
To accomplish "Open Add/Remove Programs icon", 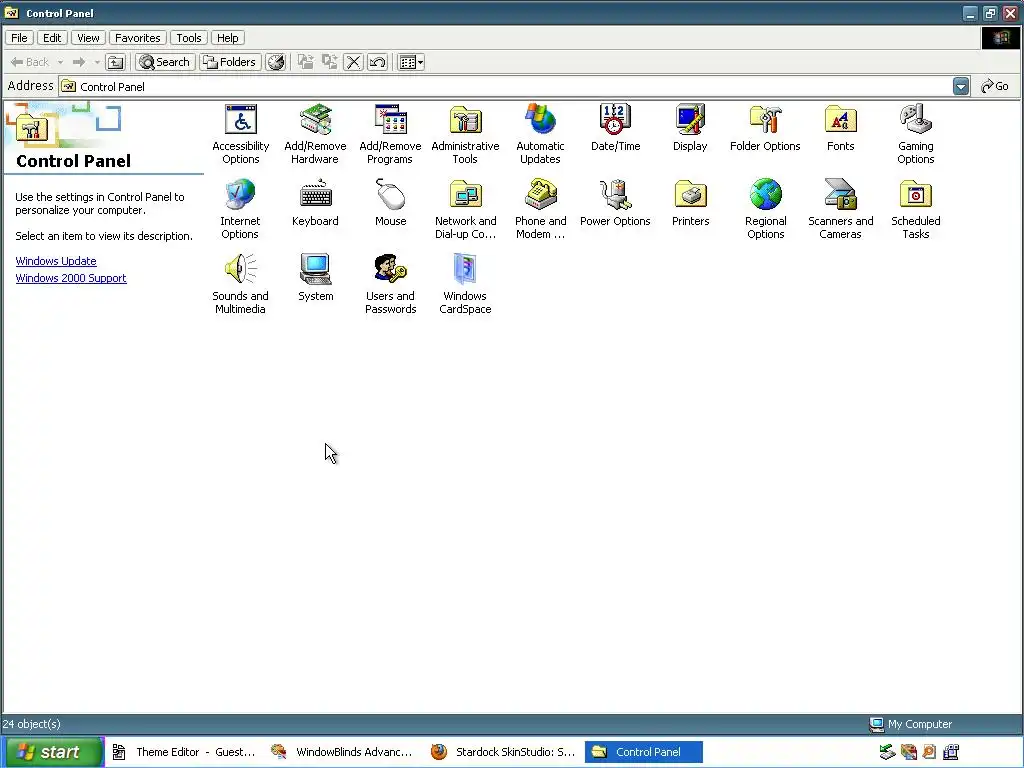I will 390,134.
